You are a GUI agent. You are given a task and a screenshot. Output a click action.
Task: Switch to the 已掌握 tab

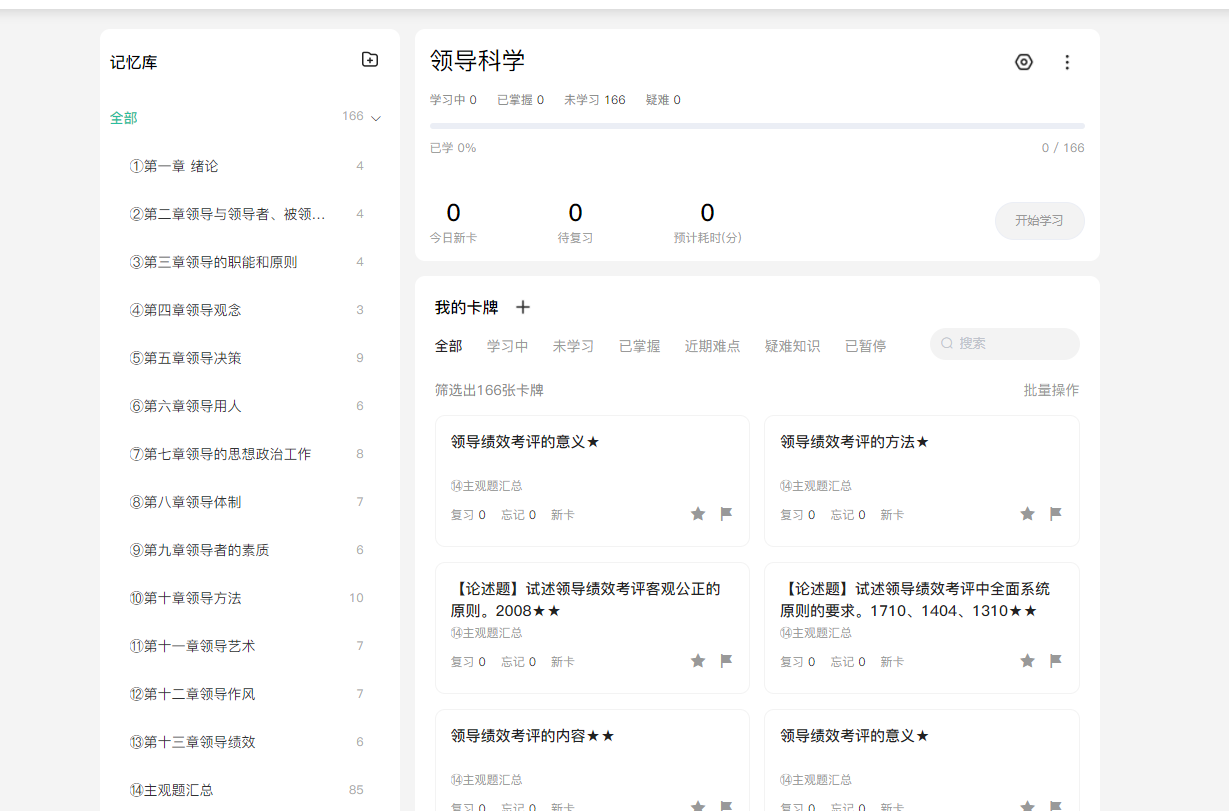639,346
